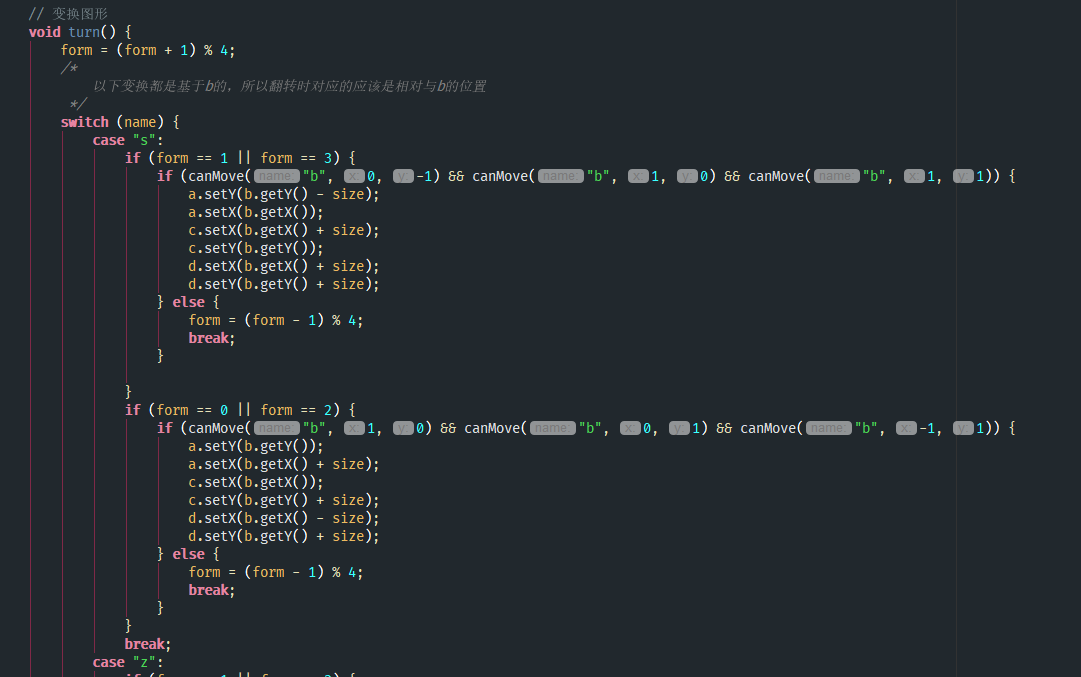Click the switch keyword
The image size is (1081, 677).
[85, 122]
